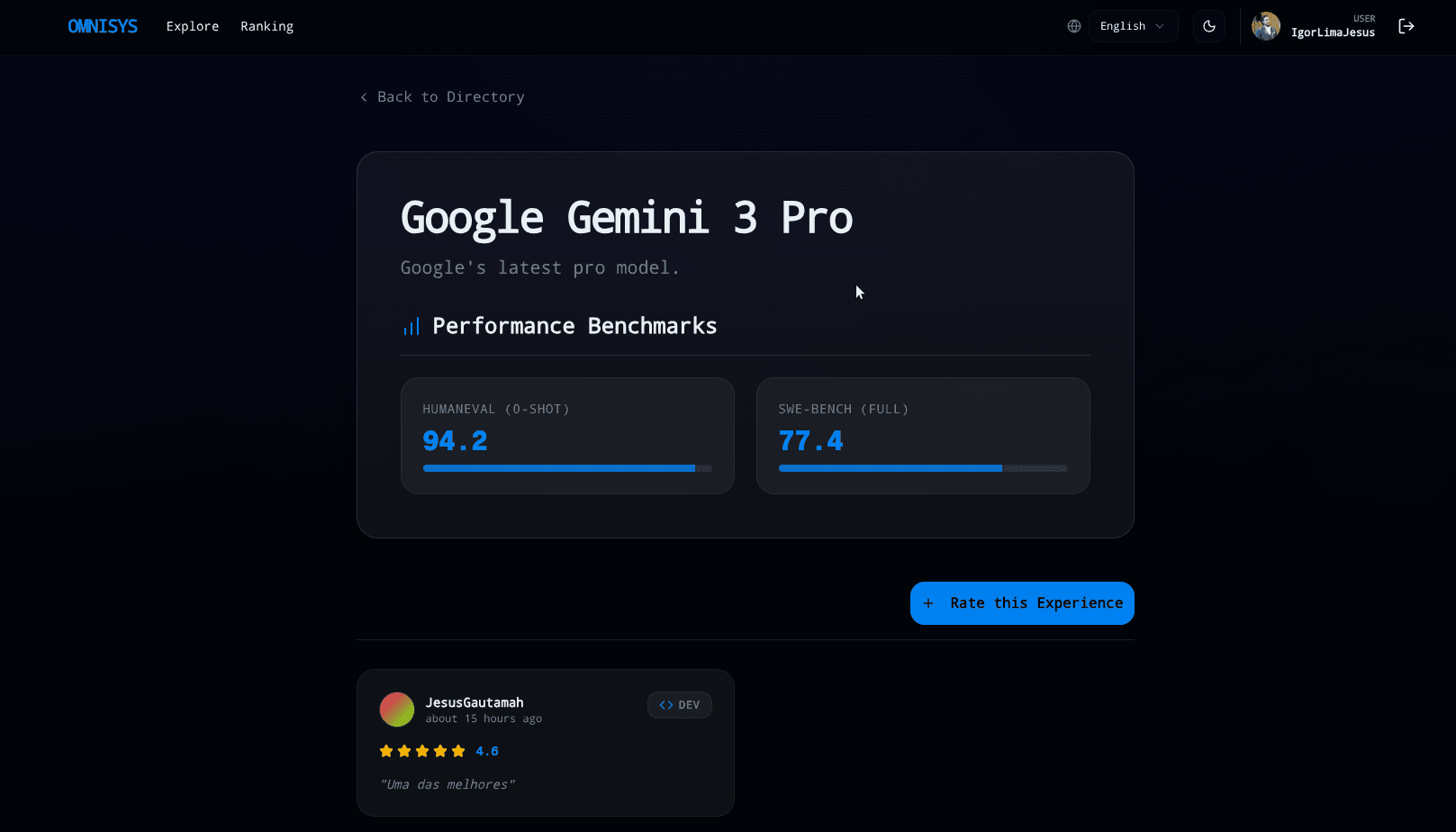The height and width of the screenshot is (832, 1456).
Task: Click the plus icon on Rate this Experience
Action: (928, 603)
